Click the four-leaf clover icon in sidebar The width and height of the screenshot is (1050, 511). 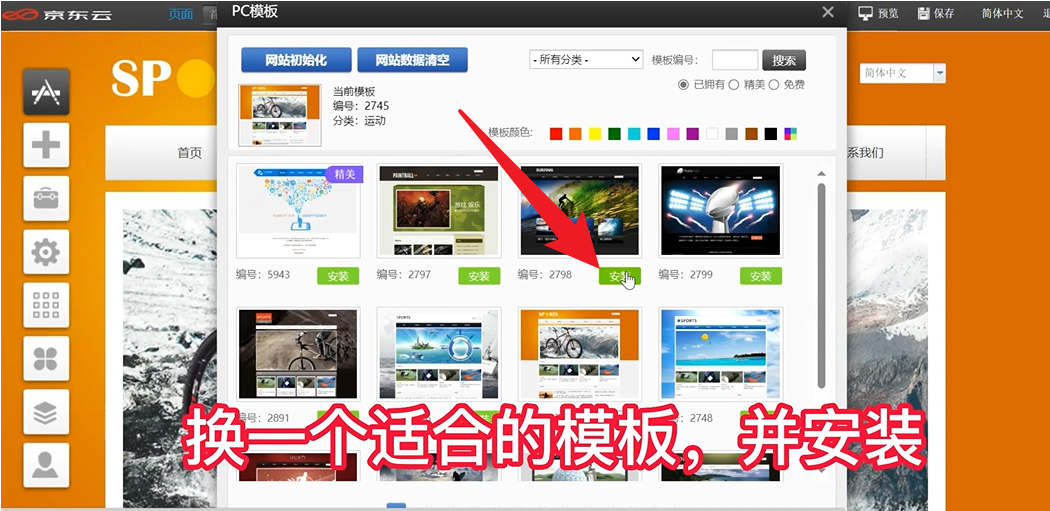pos(46,358)
